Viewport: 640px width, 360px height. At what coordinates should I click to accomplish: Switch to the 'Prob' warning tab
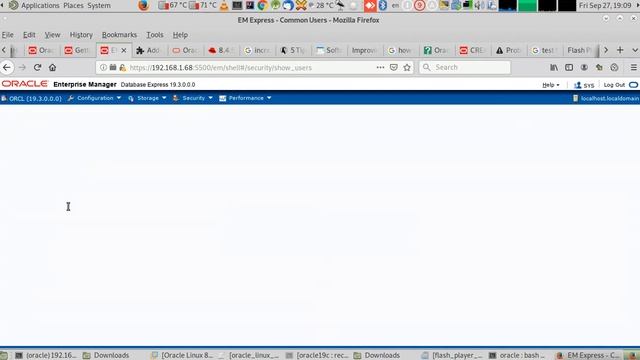point(508,50)
